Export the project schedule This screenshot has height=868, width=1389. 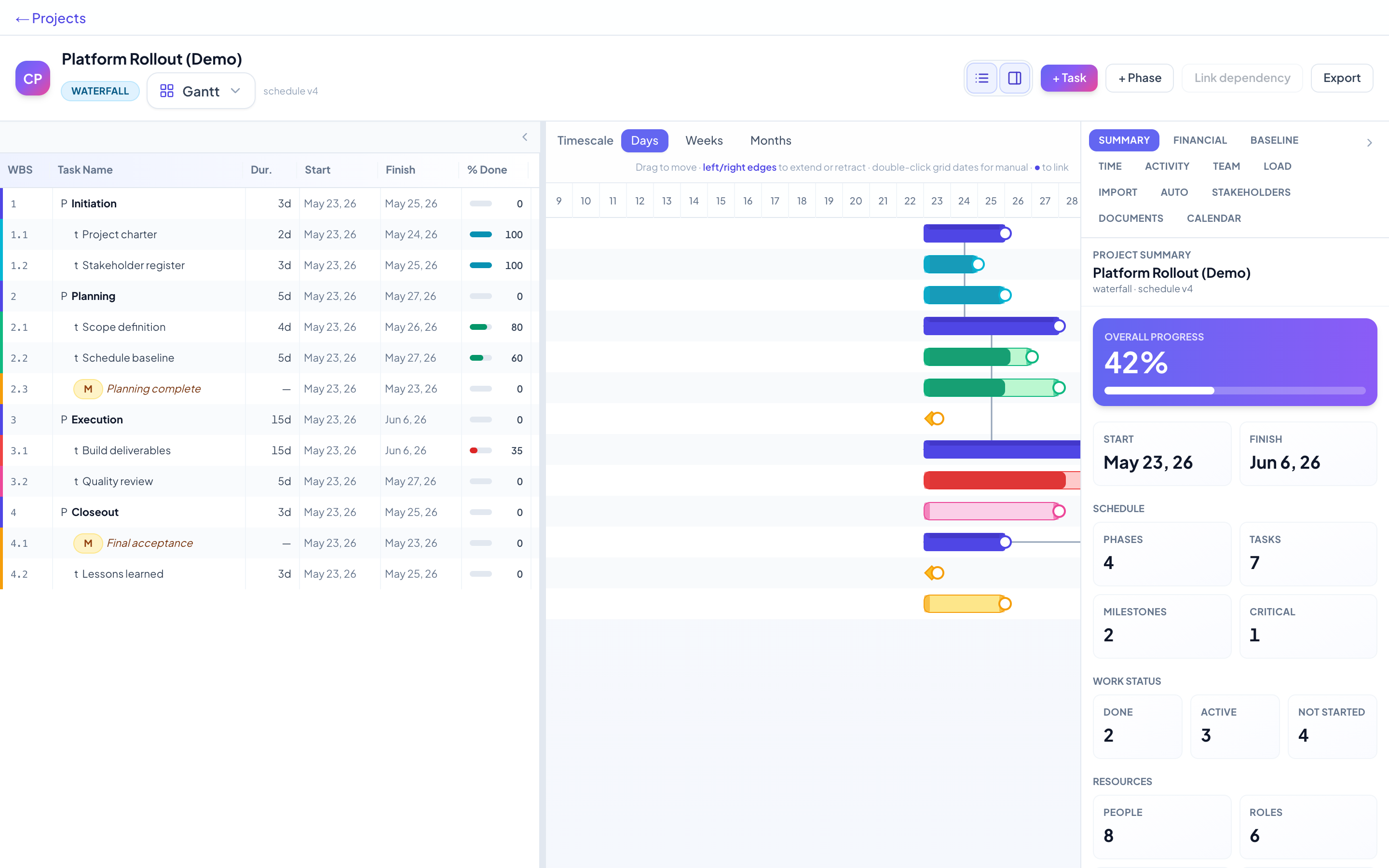pos(1341,78)
